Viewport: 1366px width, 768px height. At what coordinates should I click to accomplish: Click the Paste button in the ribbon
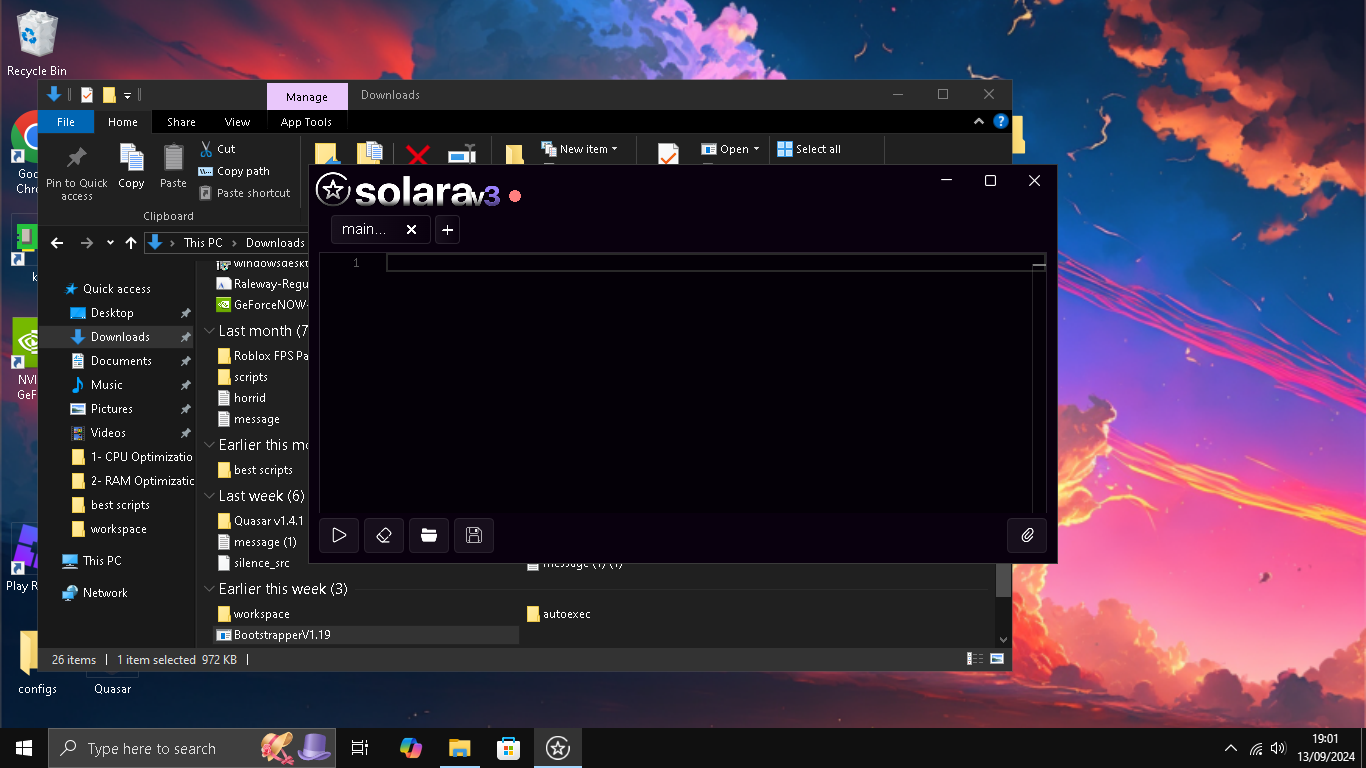coord(173,167)
